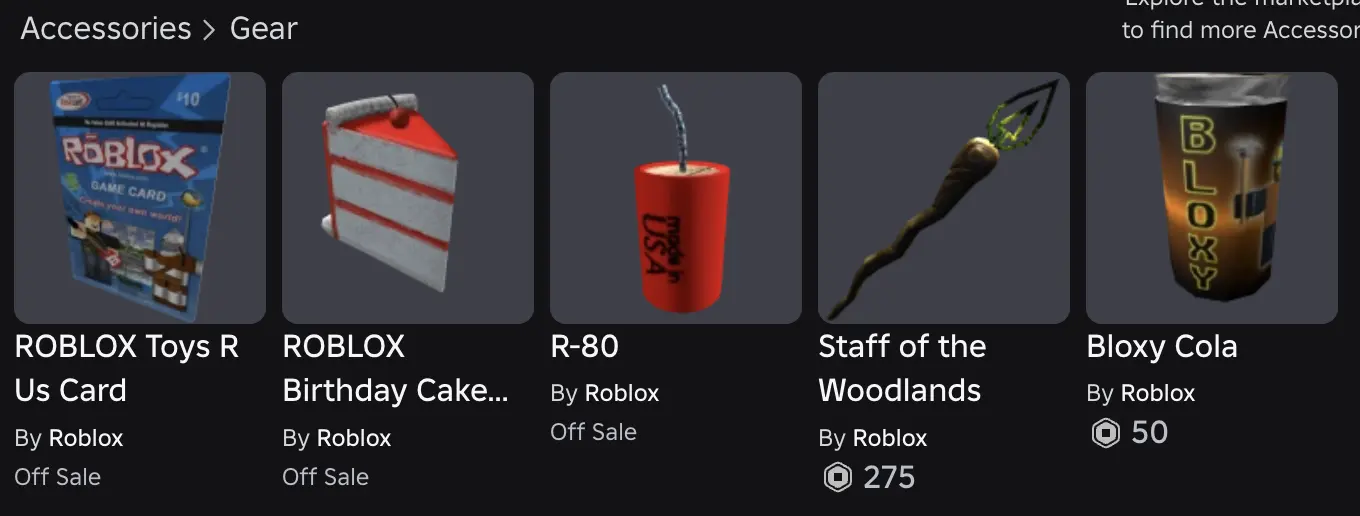The image size is (1360, 516).
Task: Click the Accessories breadcrumb link
Action: coord(106,28)
